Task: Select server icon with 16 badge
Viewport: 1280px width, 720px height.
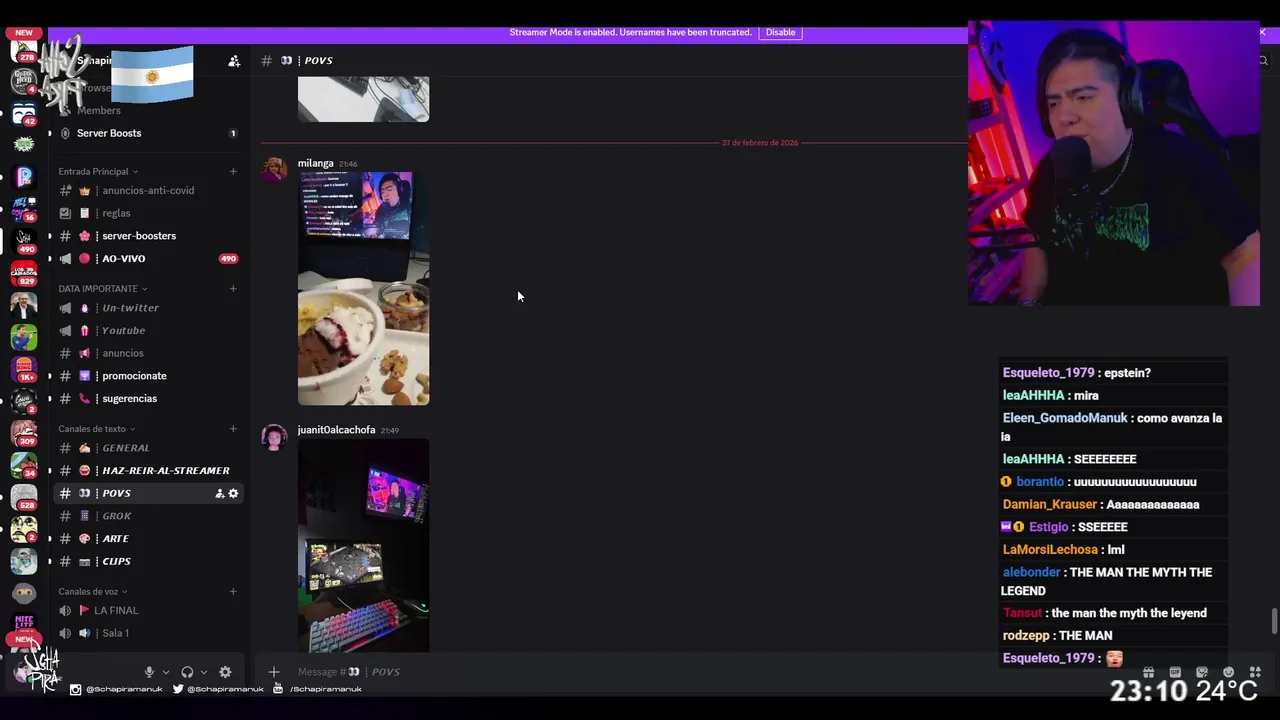Action: tap(24, 208)
